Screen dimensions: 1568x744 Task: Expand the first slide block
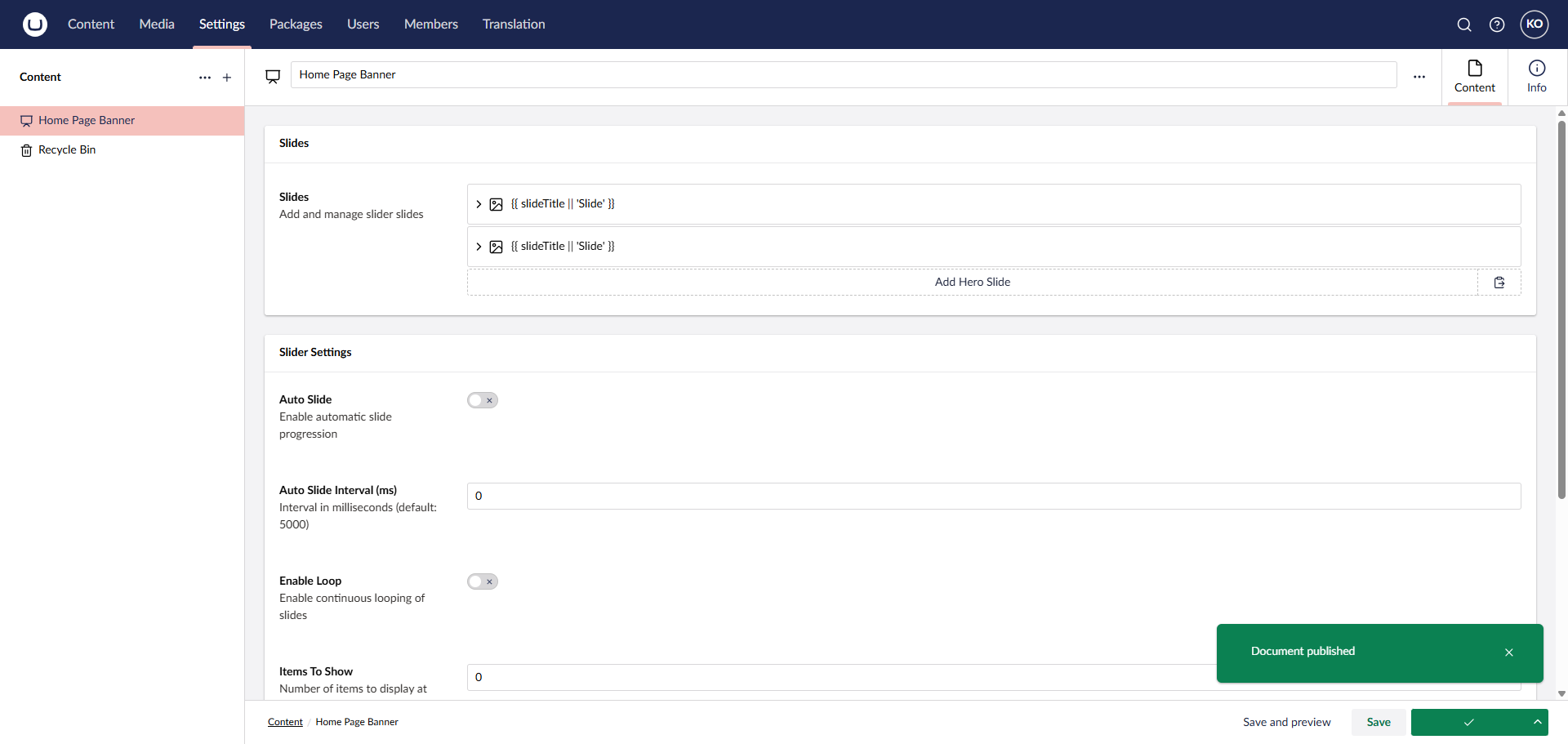click(479, 204)
